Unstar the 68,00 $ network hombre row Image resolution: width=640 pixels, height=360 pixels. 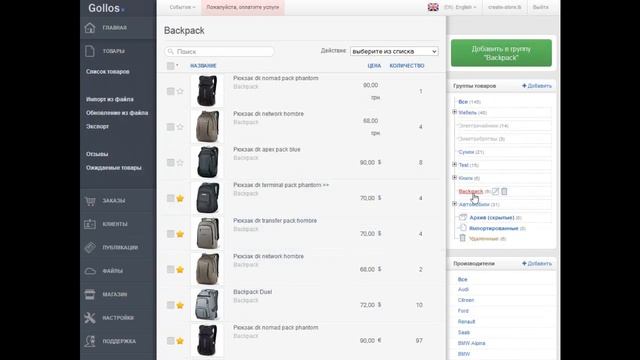coord(180,270)
